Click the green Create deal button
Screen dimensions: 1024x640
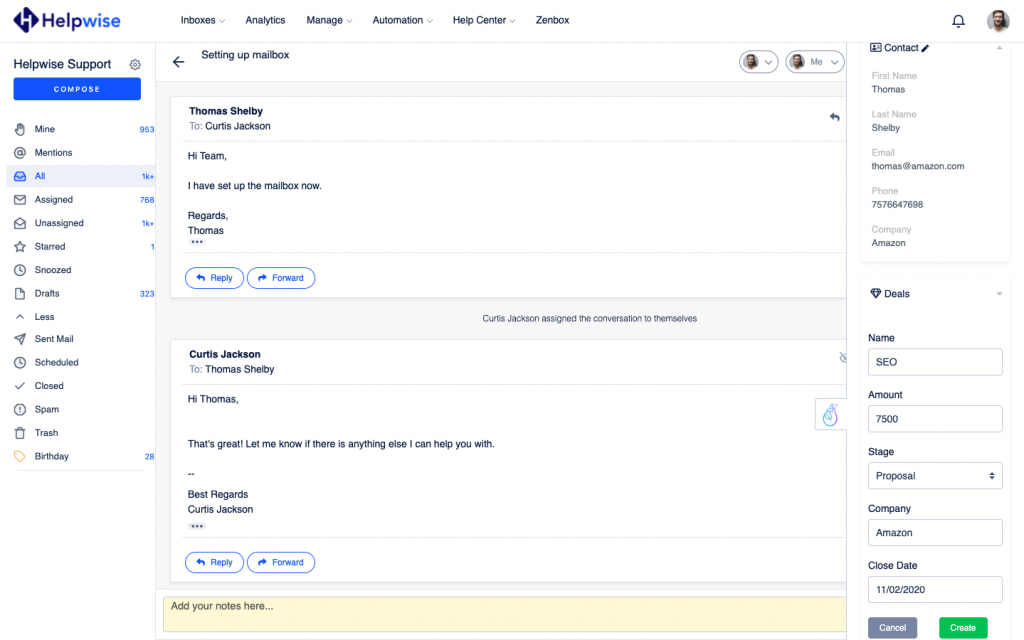pos(962,628)
